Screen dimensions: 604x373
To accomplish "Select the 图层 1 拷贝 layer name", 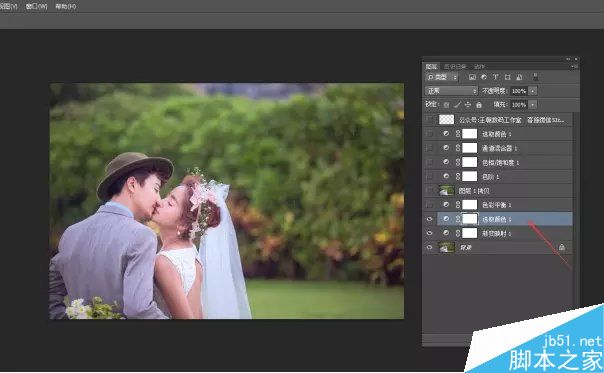I will (474, 191).
